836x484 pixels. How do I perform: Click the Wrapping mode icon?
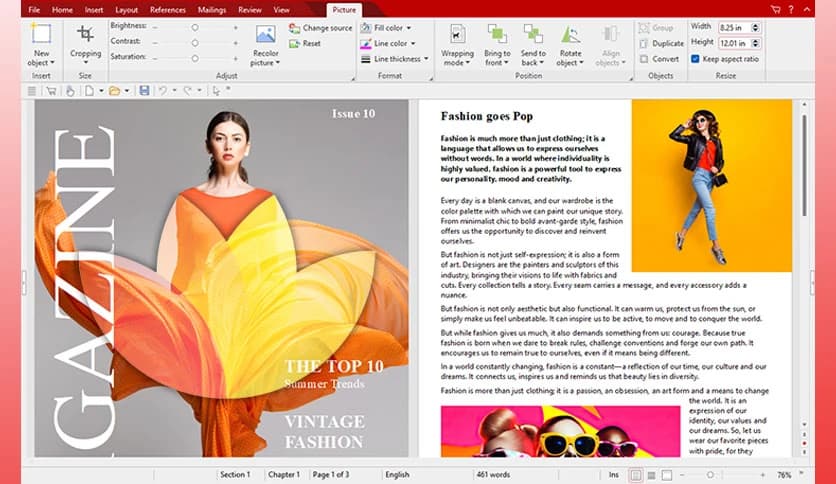pos(457,36)
